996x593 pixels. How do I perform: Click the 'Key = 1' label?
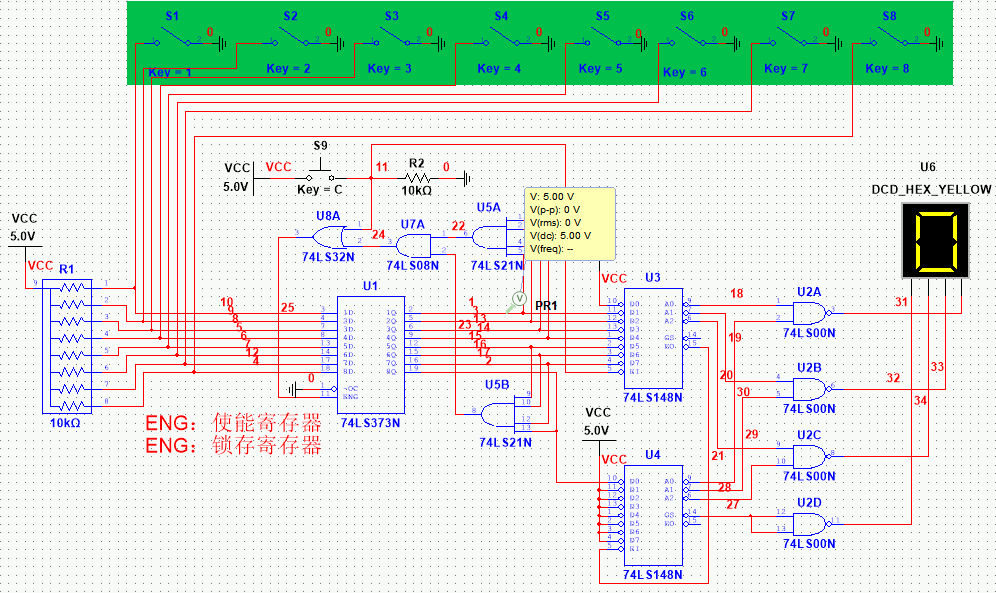point(170,72)
